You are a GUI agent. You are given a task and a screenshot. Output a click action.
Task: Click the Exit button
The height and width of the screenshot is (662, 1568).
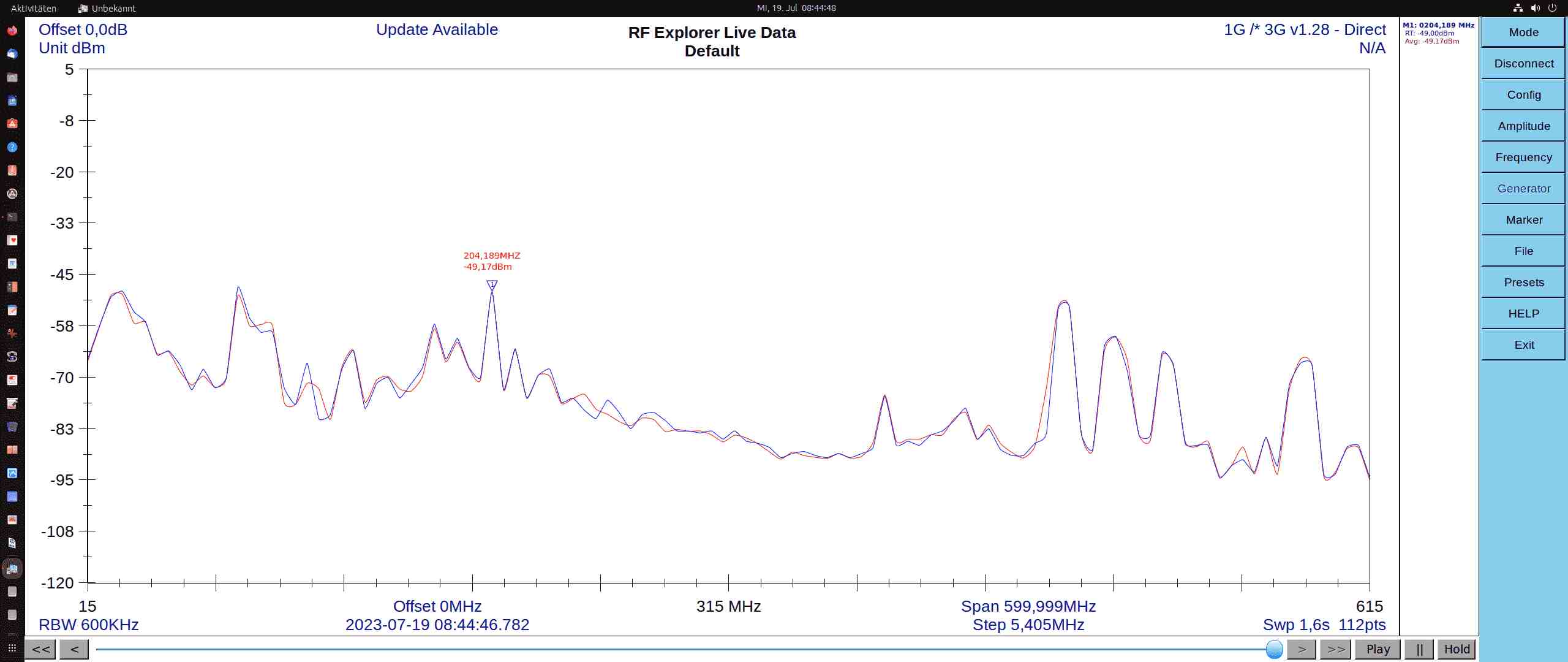(1523, 345)
